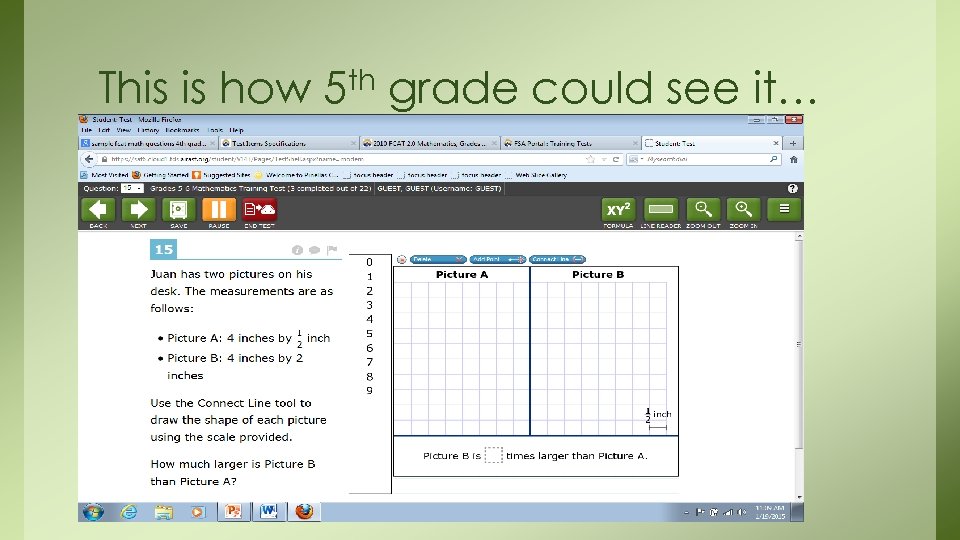Go back with the green Back arrow
The image size is (960, 540).
pos(98,210)
